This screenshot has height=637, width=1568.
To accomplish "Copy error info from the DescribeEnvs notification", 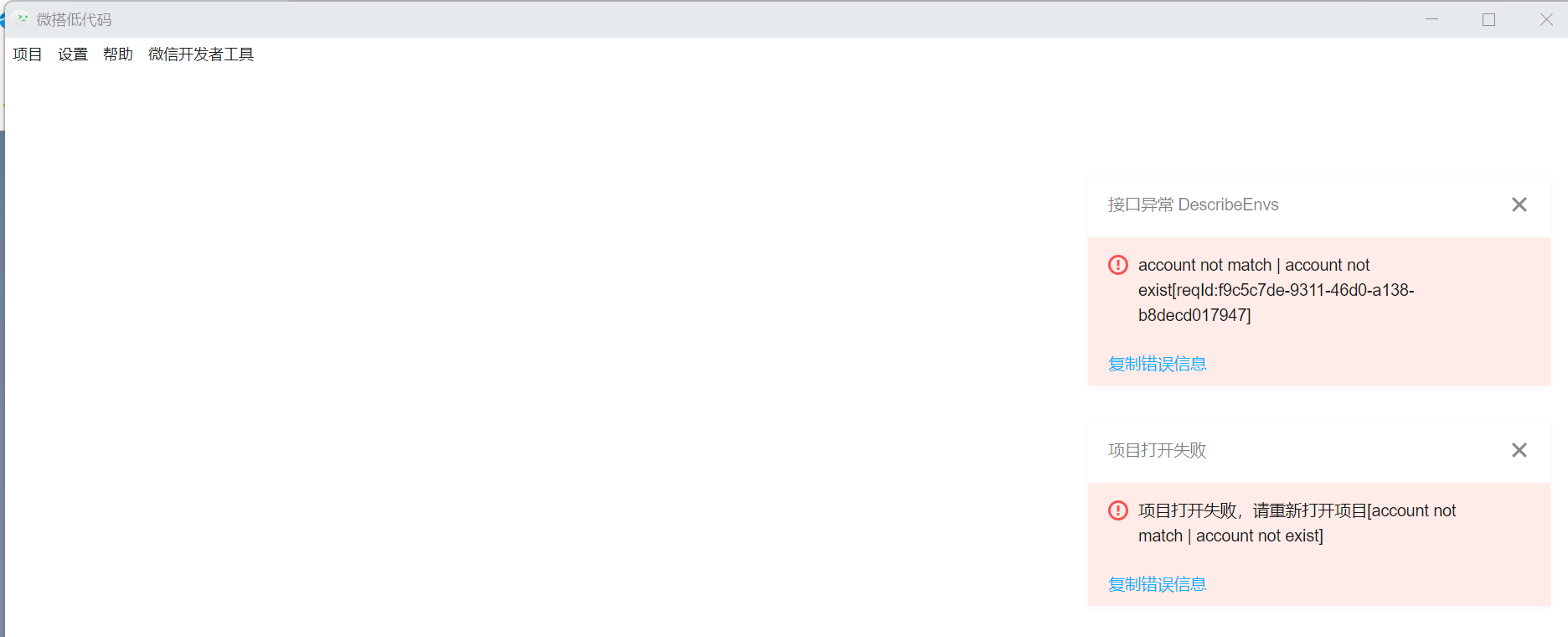I will pyautogui.click(x=1158, y=364).
